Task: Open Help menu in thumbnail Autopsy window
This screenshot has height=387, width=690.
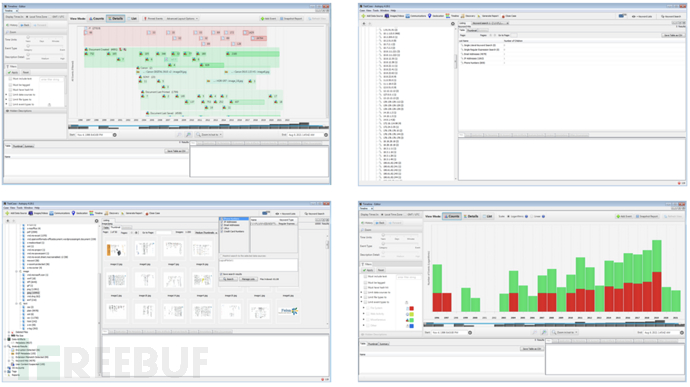Action: coord(37,208)
